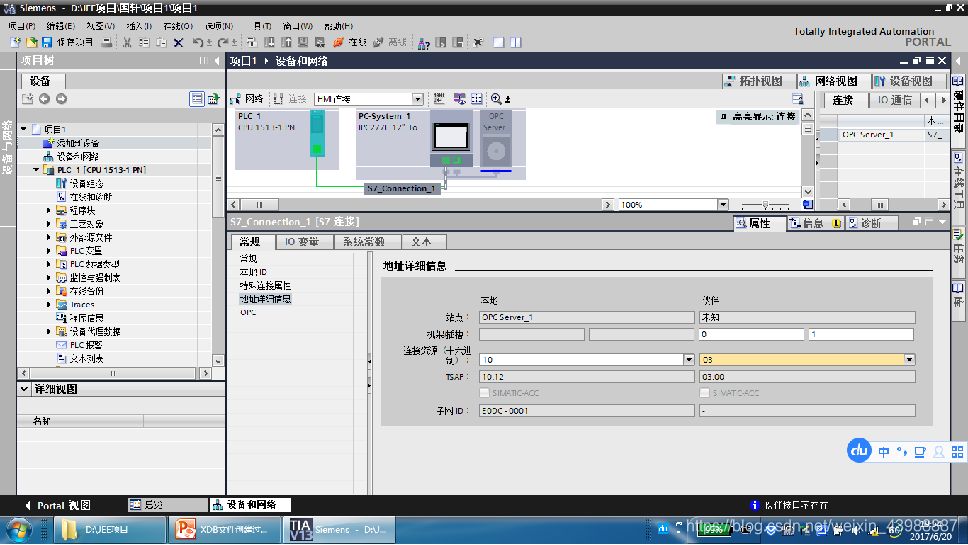The height and width of the screenshot is (545, 968).
Task: Click the Copy toolbar icon
Action: click(x=144, y=43)
